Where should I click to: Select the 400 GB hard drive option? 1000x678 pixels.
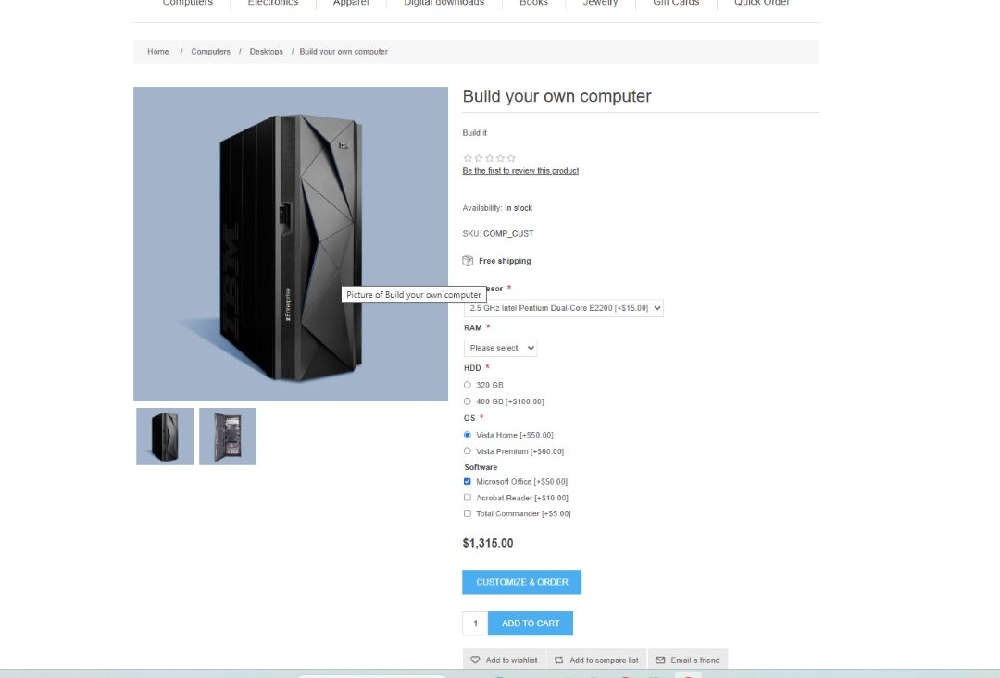467,401
